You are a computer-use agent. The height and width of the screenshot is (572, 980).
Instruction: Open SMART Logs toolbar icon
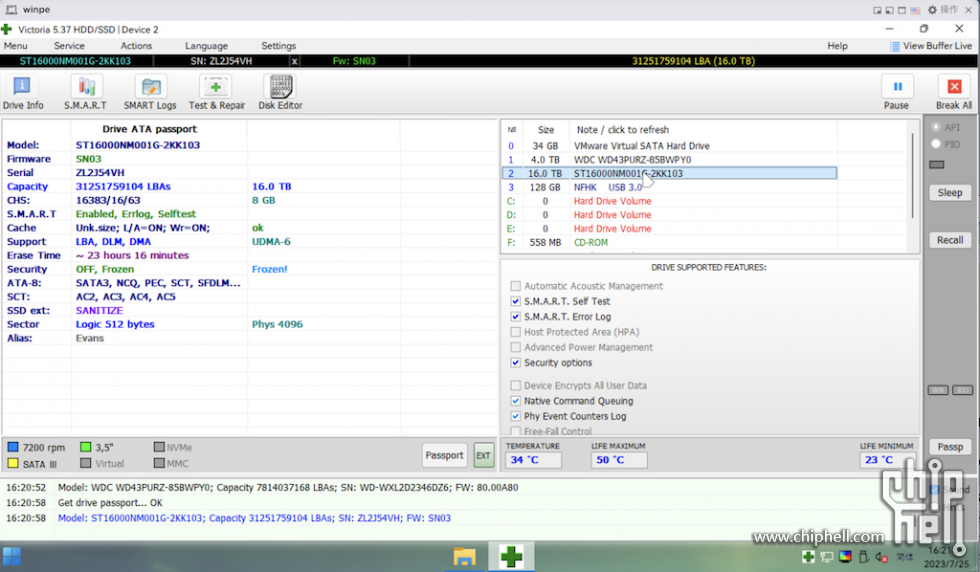point(150,93)
